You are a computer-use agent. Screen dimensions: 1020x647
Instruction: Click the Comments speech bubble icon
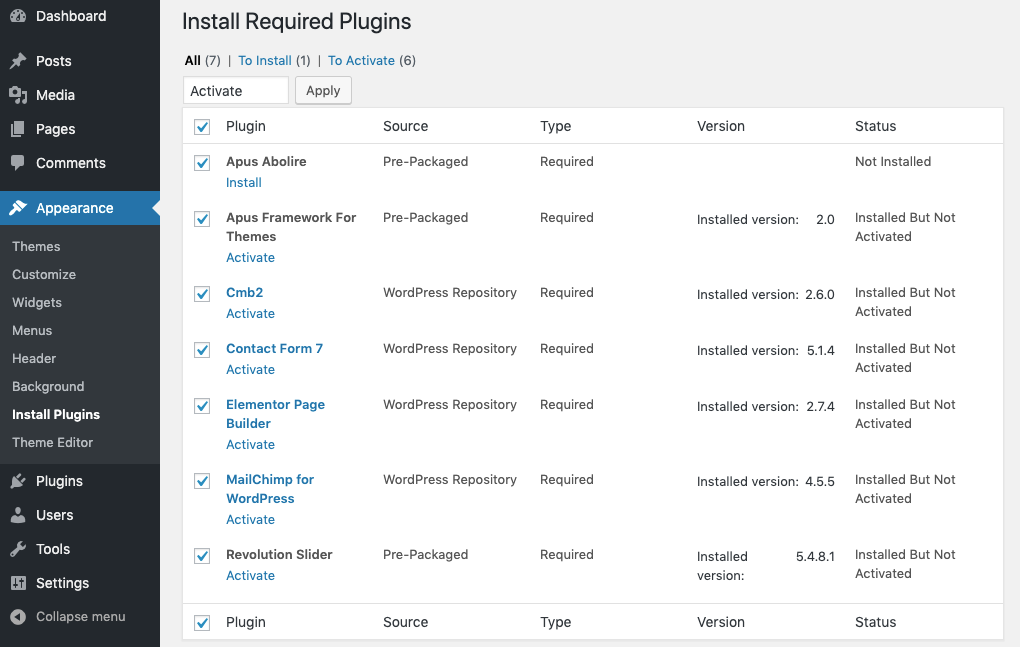(x=18, y=163)
